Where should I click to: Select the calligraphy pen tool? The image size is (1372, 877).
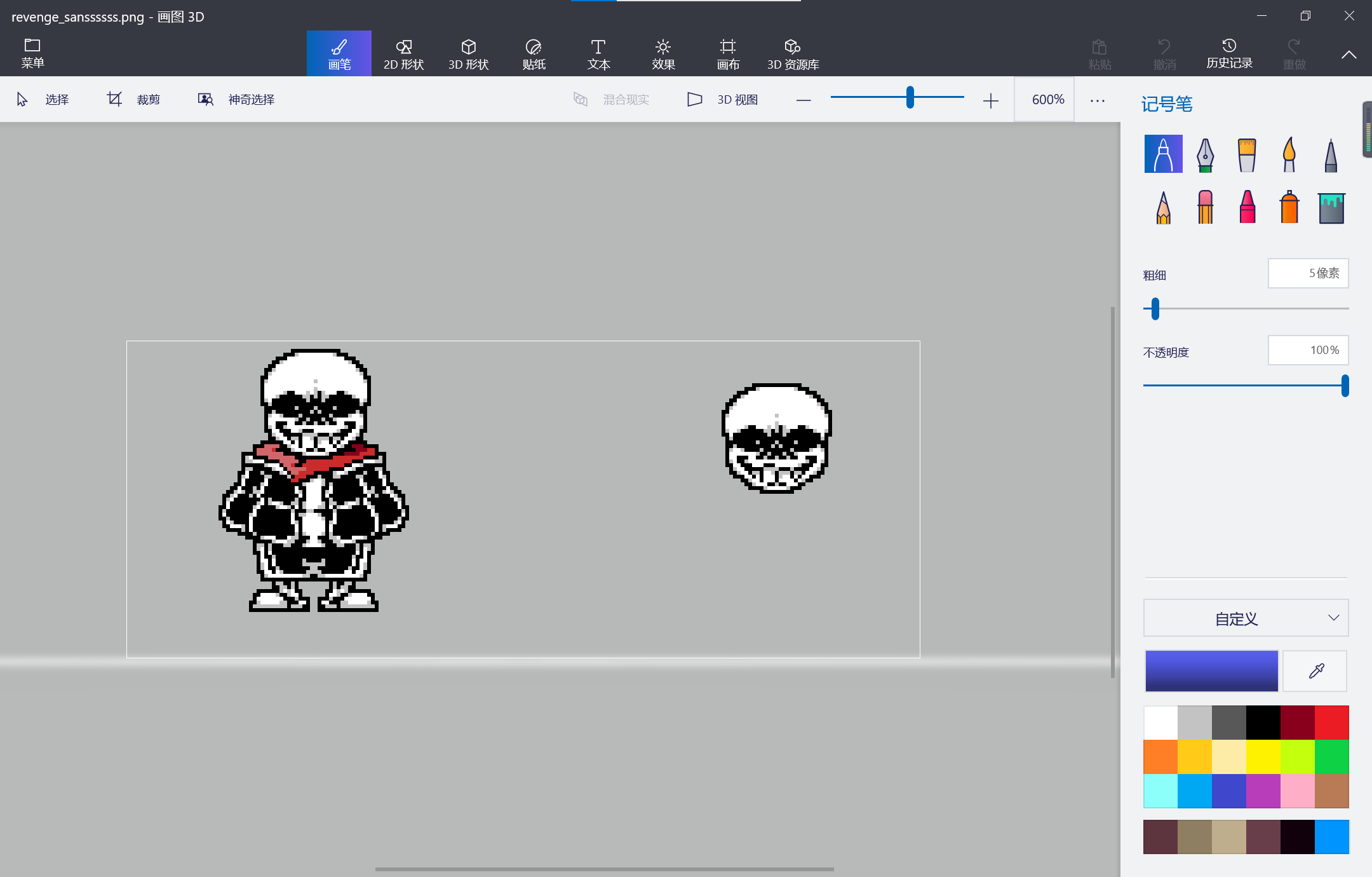(1205, 154)
